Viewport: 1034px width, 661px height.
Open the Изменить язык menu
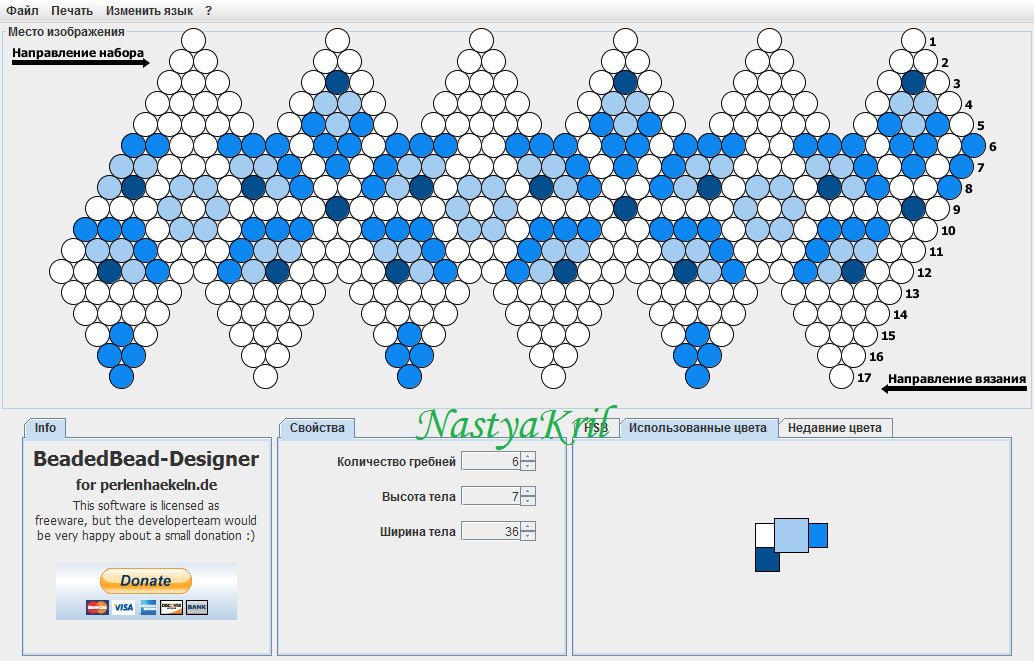click(x=149, y=11)
